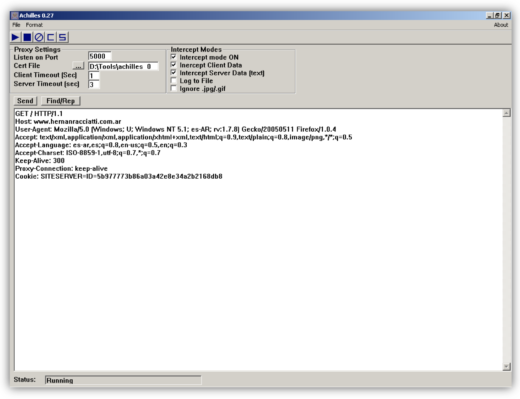Start the proxy with the play icon
Screen dimensions: 520x399
click(15, 37)
